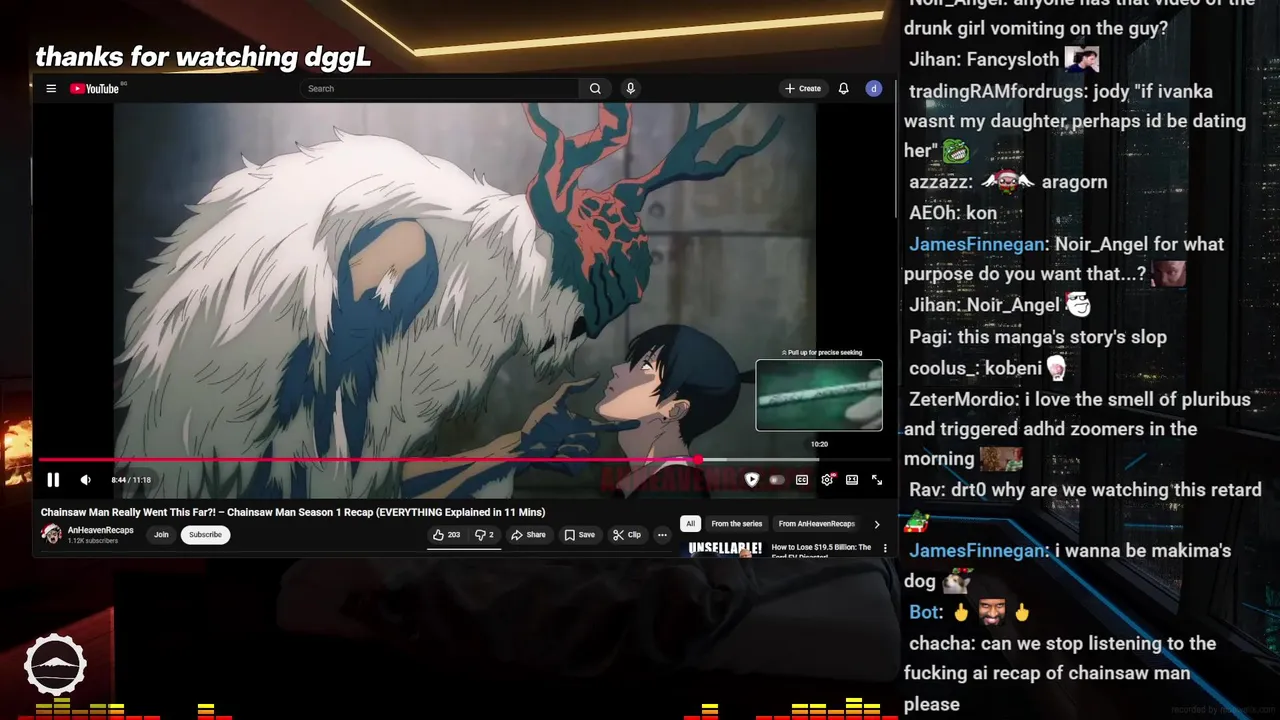Create a Clip with scissors button
The height and width of the screenshot is (720, 1280).
627,535
